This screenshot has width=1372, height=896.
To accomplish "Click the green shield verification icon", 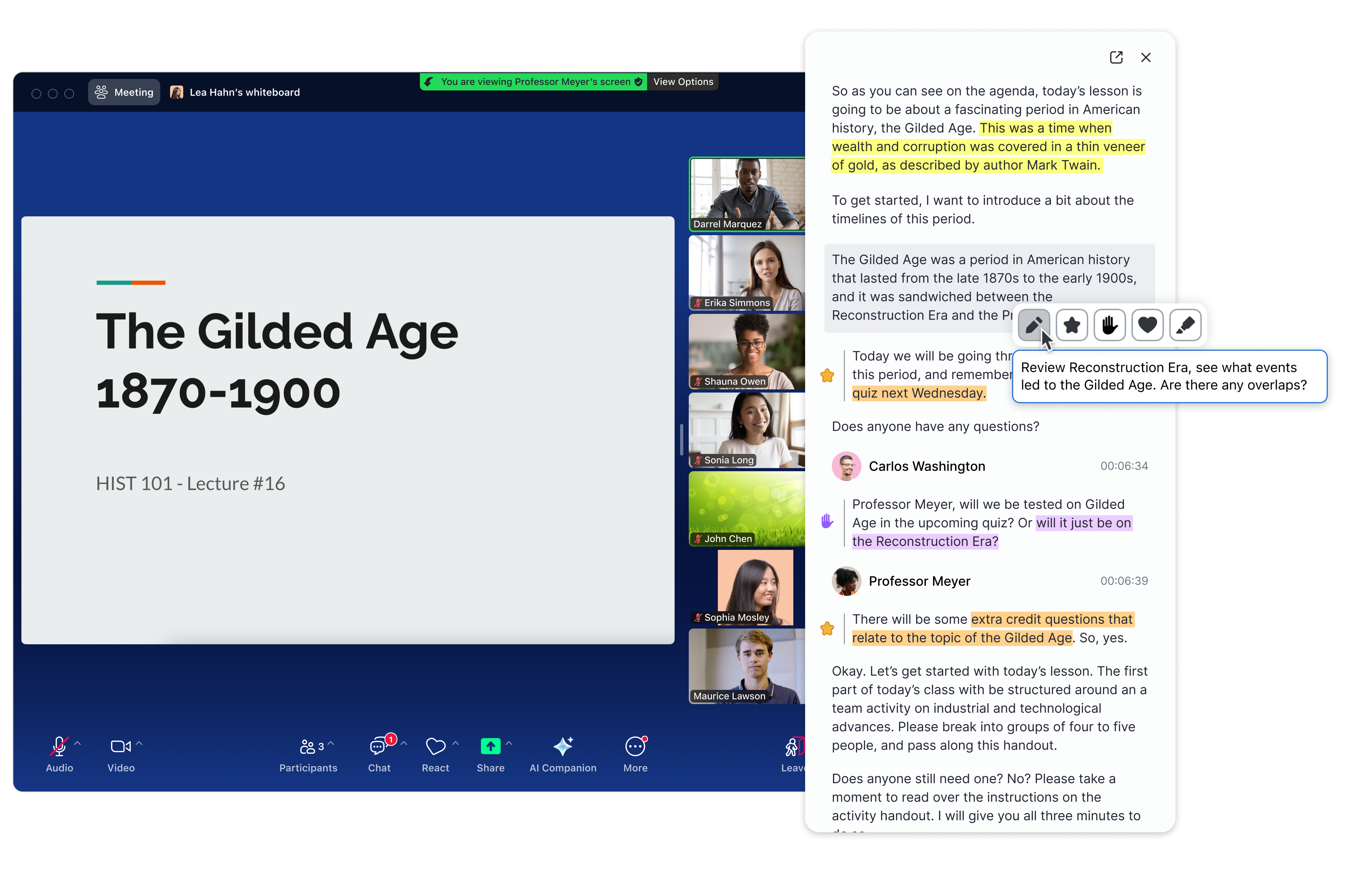I will [x=638, y=82].
